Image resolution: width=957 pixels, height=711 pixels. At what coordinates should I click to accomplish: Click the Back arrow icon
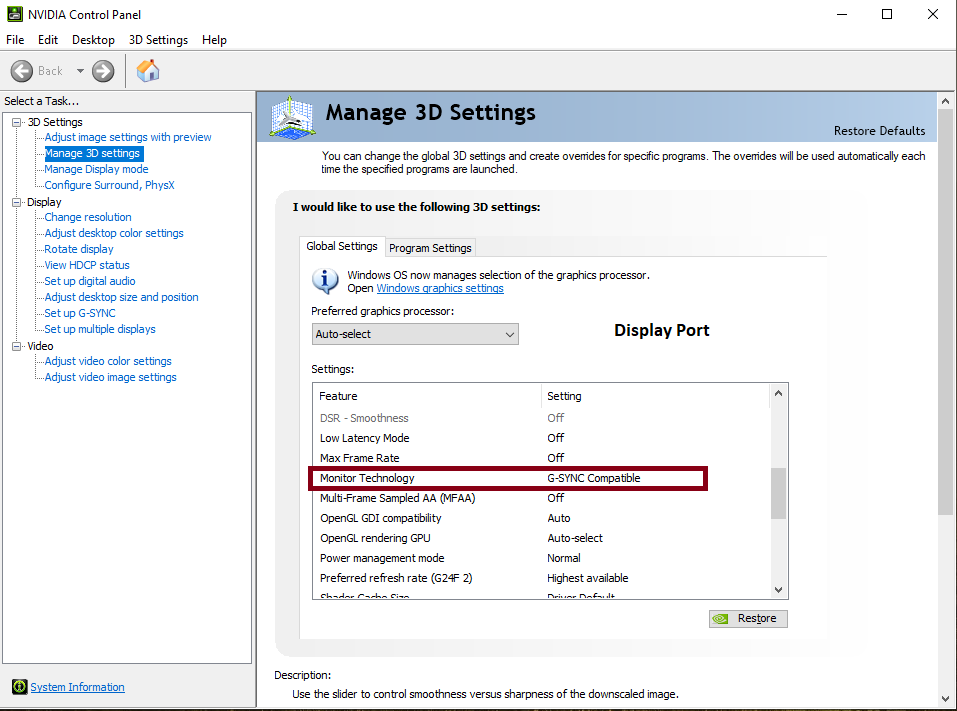(22, 71)
